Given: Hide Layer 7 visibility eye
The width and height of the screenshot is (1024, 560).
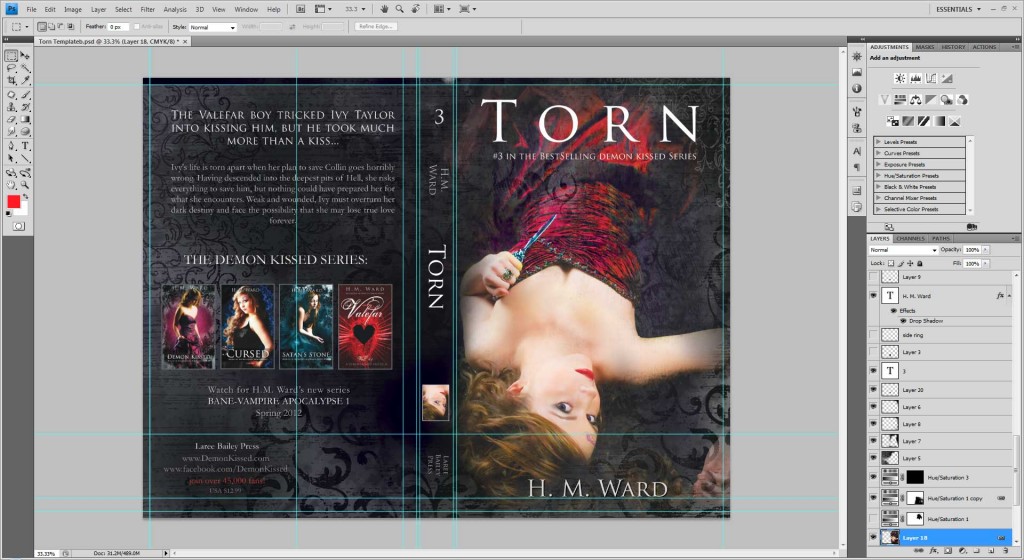Looking at the screenshot, I should coord(873,441).
